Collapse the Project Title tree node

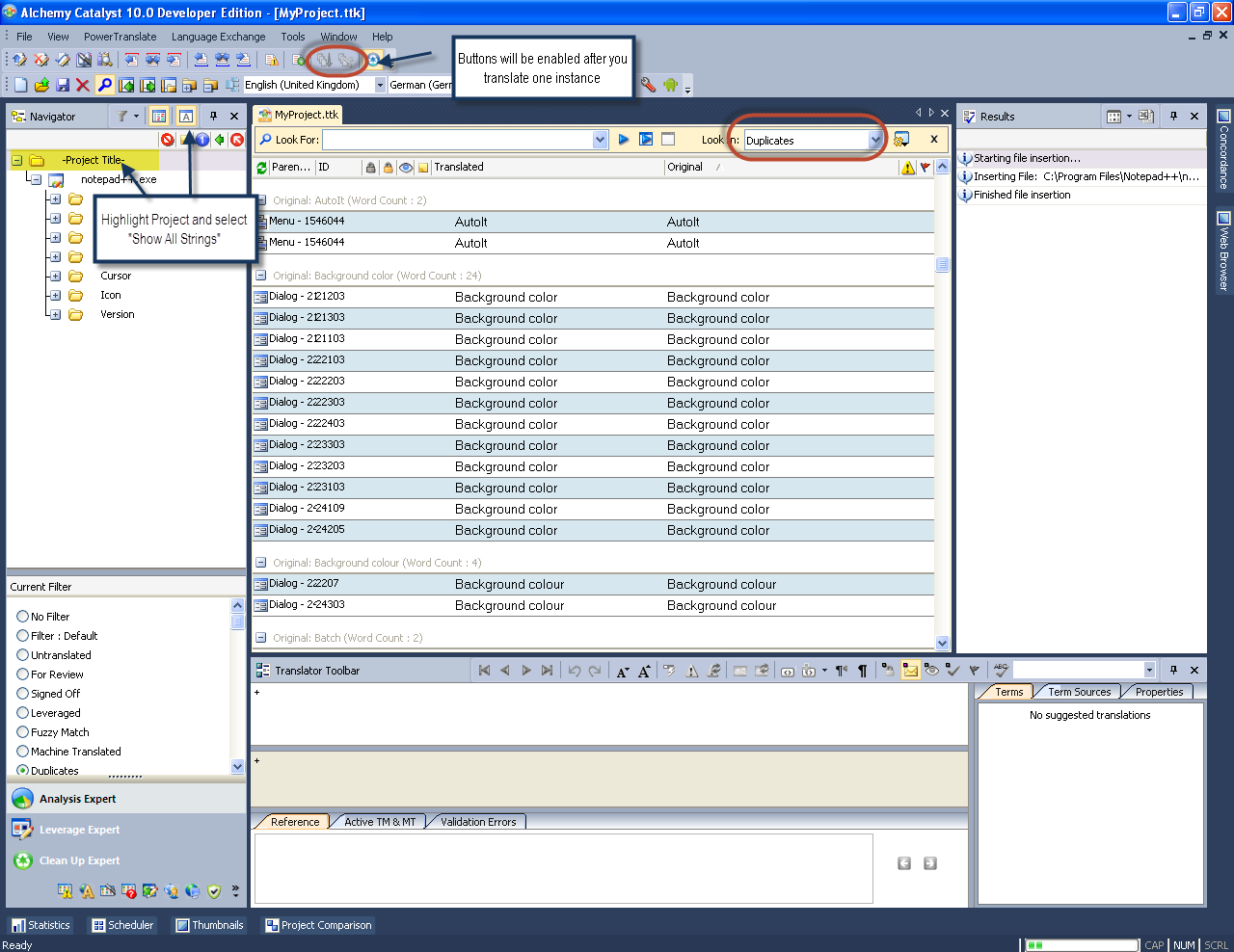click(17, 160)
